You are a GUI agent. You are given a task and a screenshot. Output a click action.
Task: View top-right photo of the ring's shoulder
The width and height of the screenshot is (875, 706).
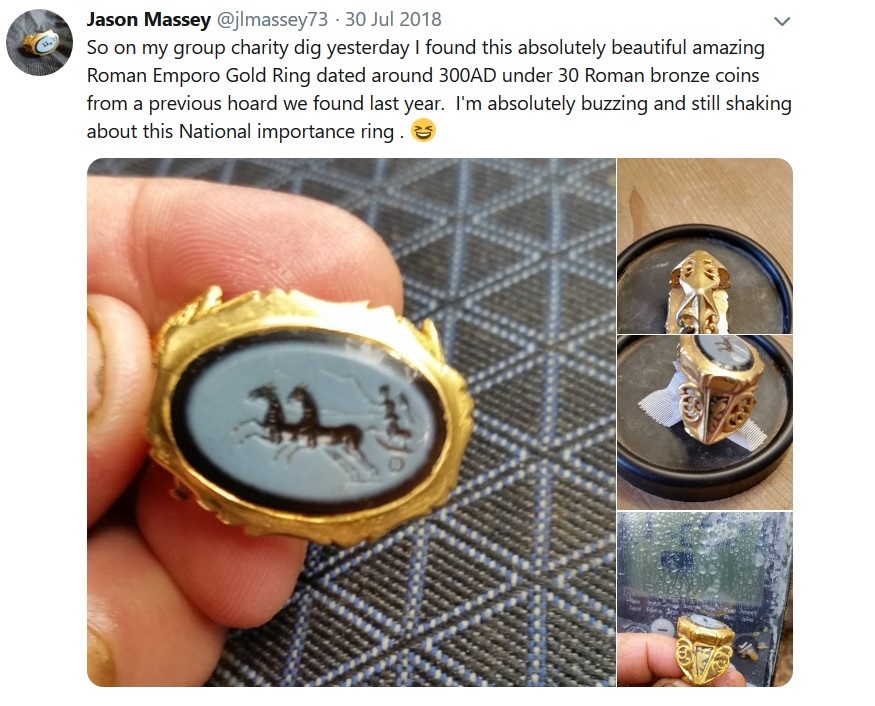click(705, 246)
